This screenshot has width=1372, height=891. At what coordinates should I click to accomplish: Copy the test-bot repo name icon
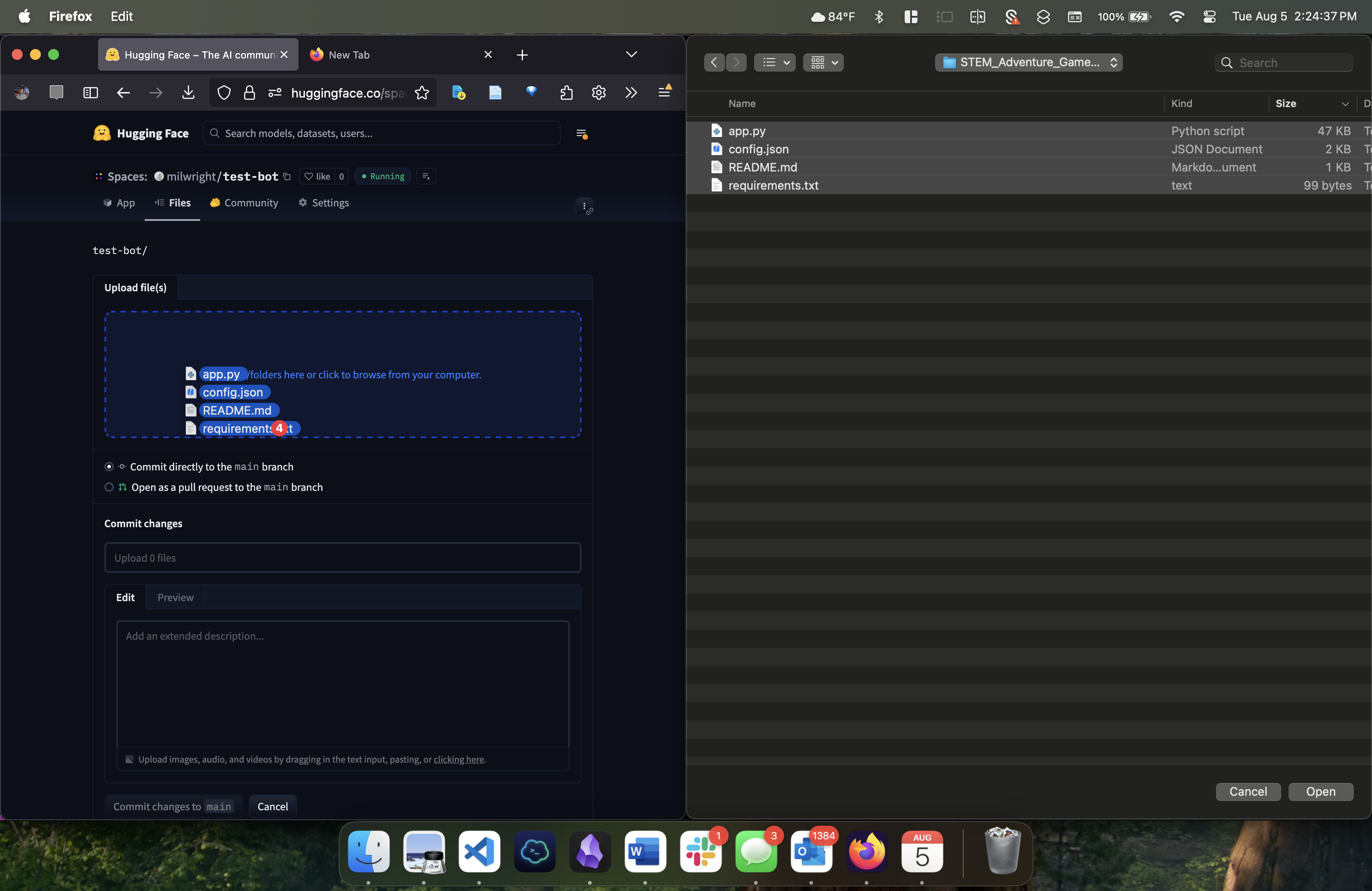287,176
